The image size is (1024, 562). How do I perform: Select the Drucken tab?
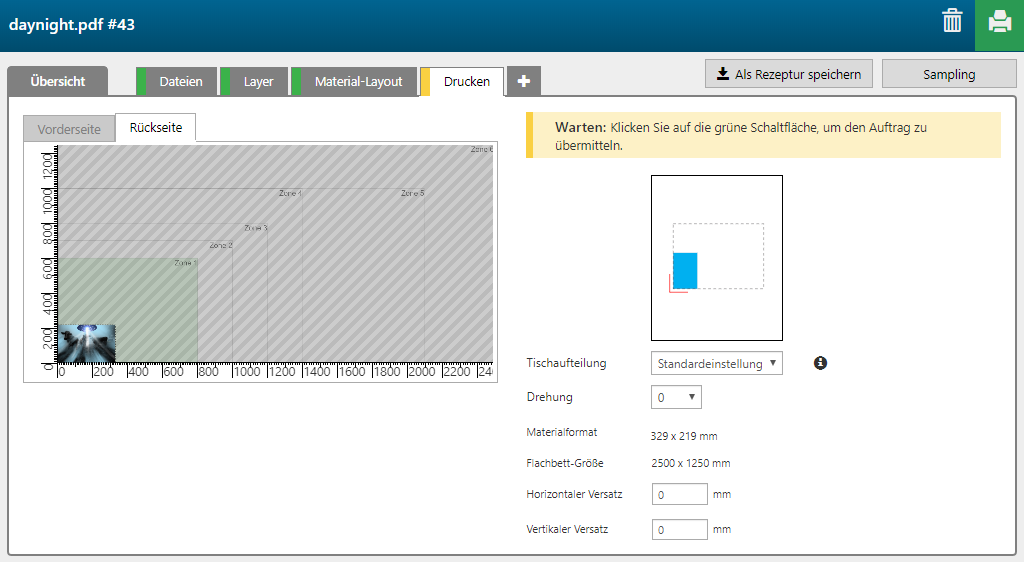466,82
